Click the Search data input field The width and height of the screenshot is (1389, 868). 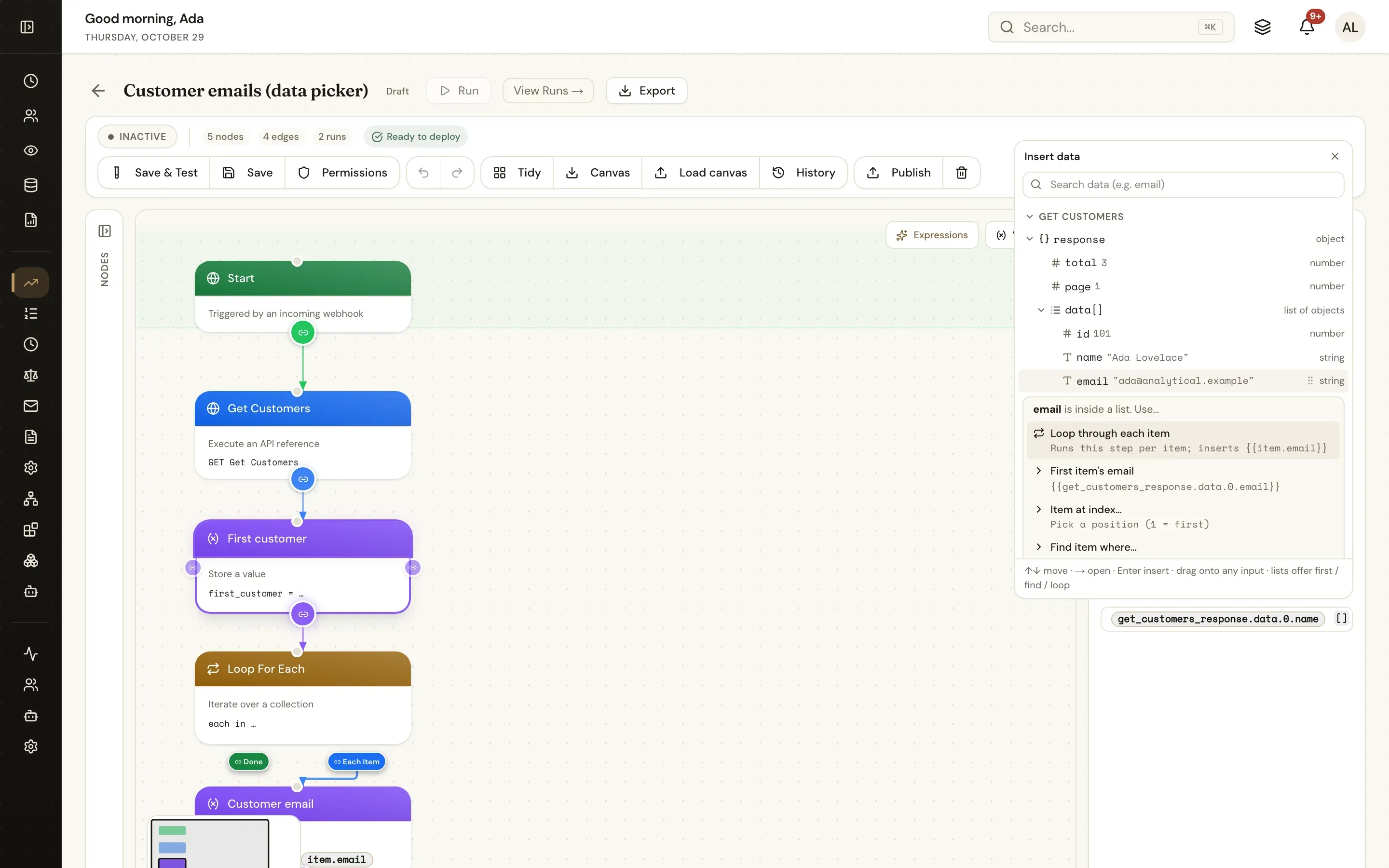pos(1183,184)
